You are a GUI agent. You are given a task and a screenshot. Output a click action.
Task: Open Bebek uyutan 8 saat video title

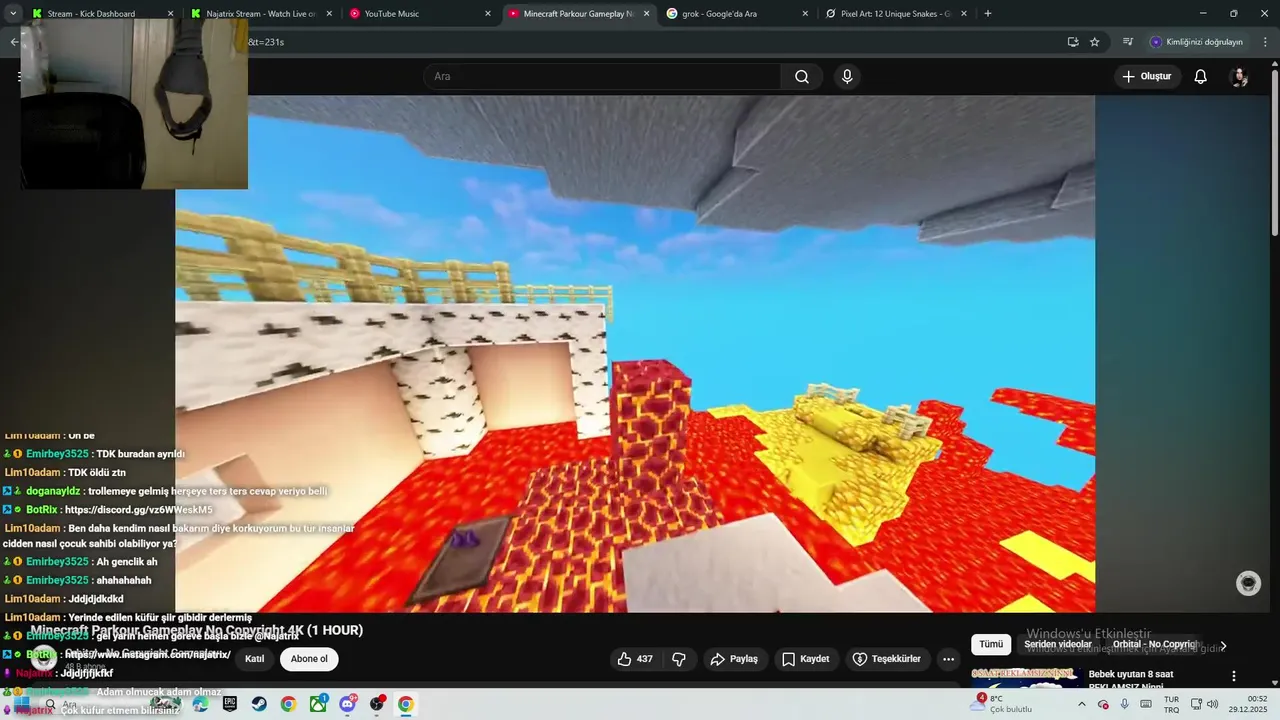point(1131,680)
